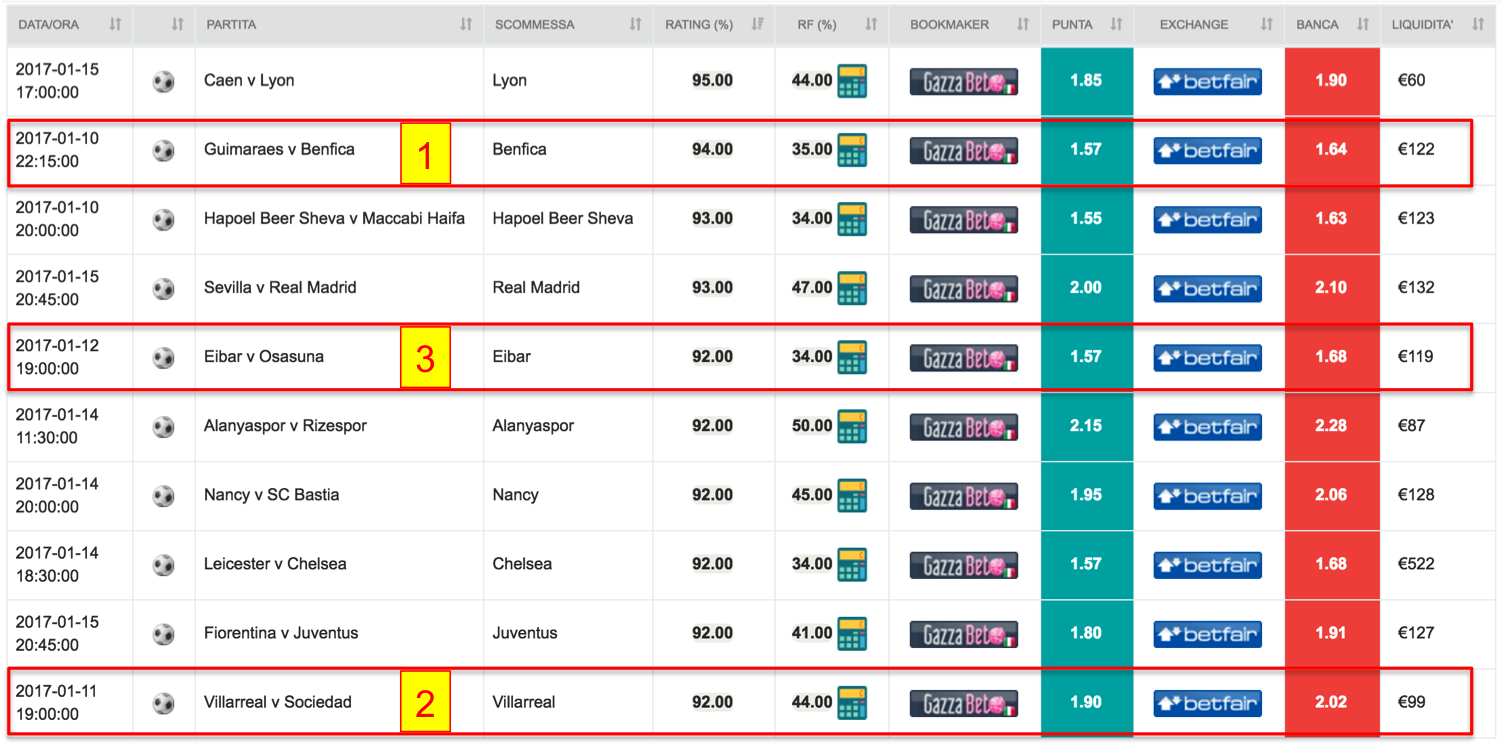
Task: Click Betfair logo in Nancy v SC Bastia row
Action: coord(1207,496)
